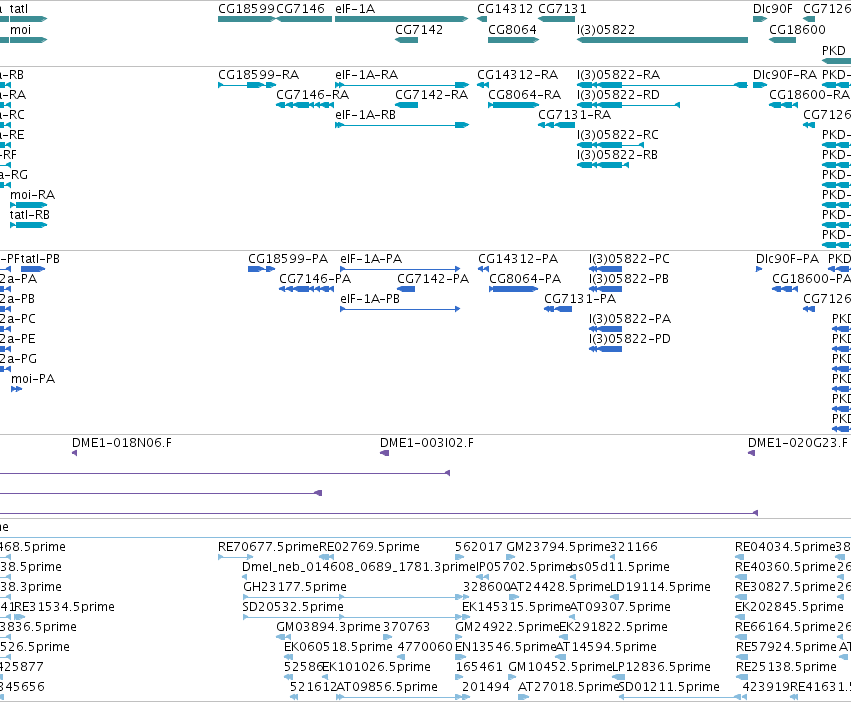
Task: Click the tatl-RB transcript
Action: (29, 225)
